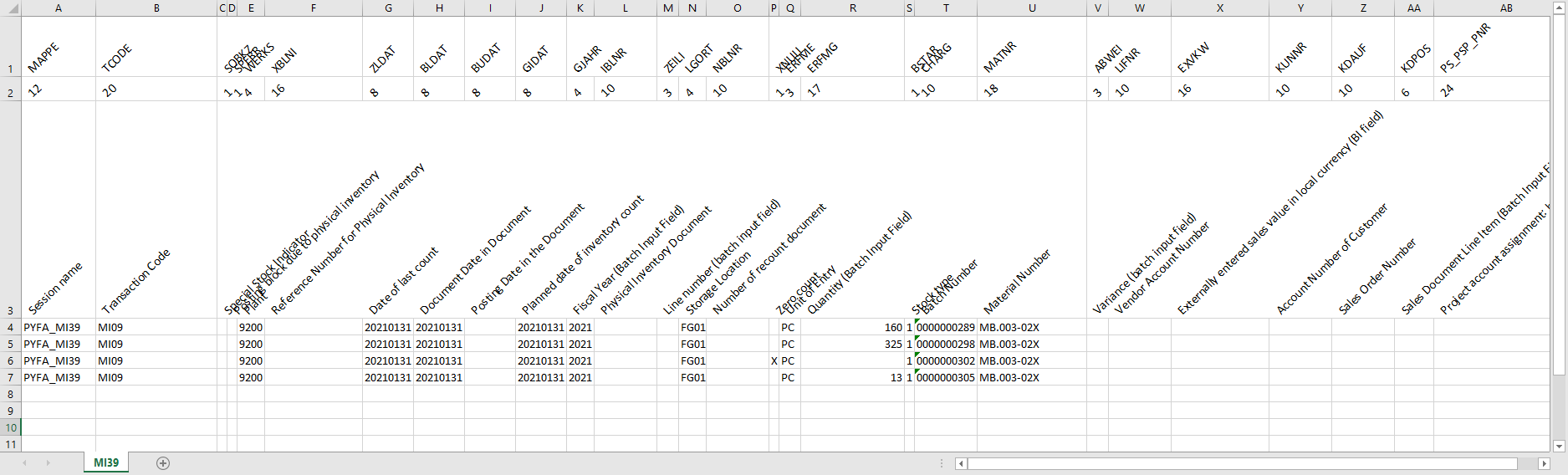1568x475 pixels.
Task: Select row 10 header
Action: [x=10, y=427]
